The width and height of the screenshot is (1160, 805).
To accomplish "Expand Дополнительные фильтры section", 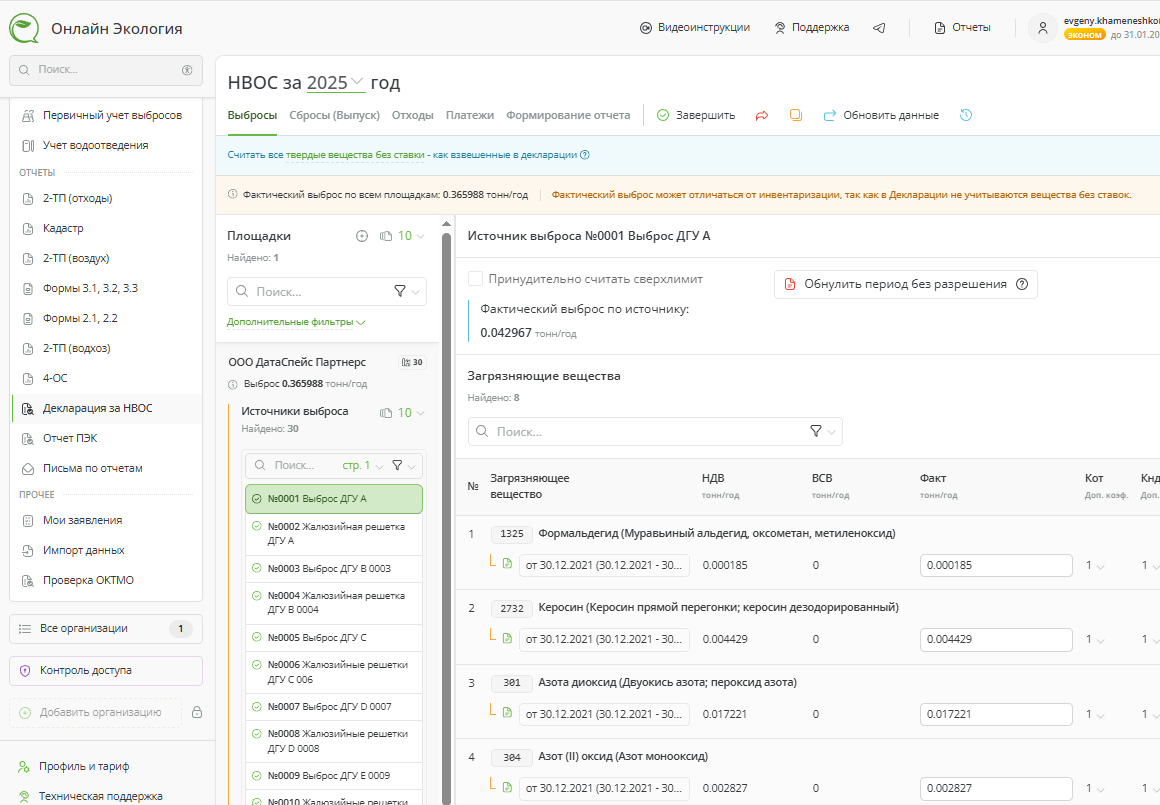I will [296, 322].
